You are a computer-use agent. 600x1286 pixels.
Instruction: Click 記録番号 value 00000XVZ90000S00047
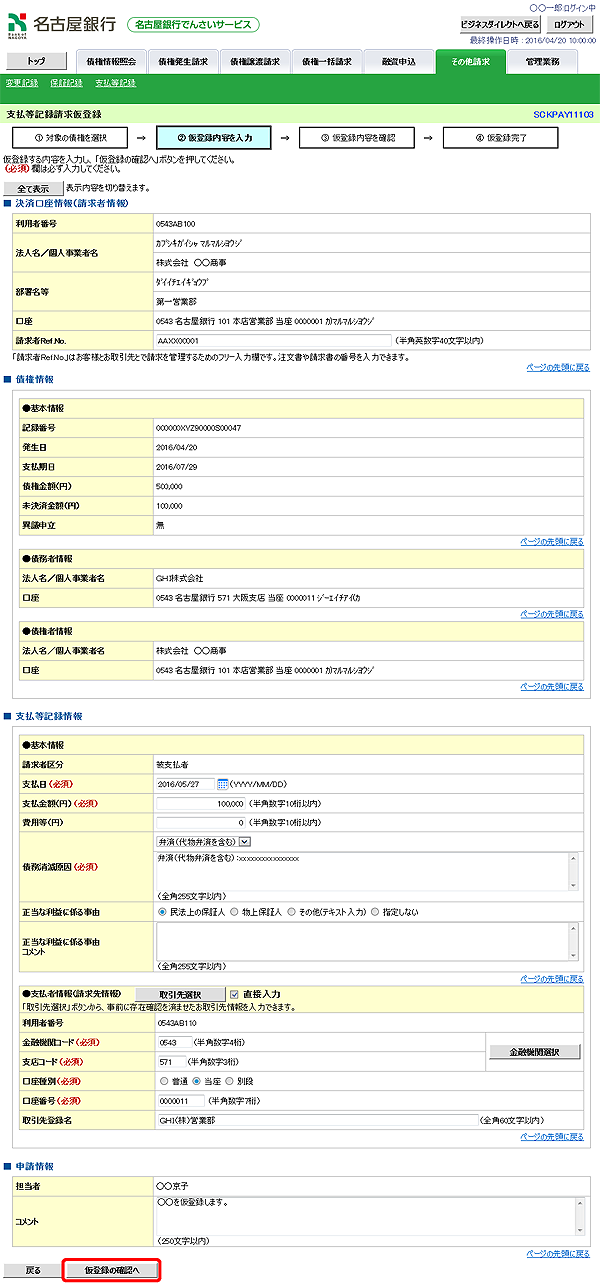tap(198, 427)
